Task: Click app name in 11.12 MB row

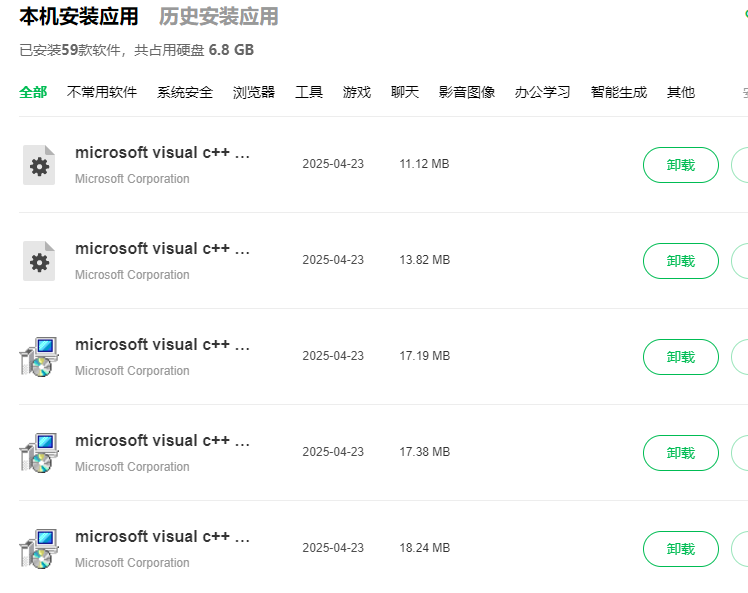Action: [x=162, y=153]
